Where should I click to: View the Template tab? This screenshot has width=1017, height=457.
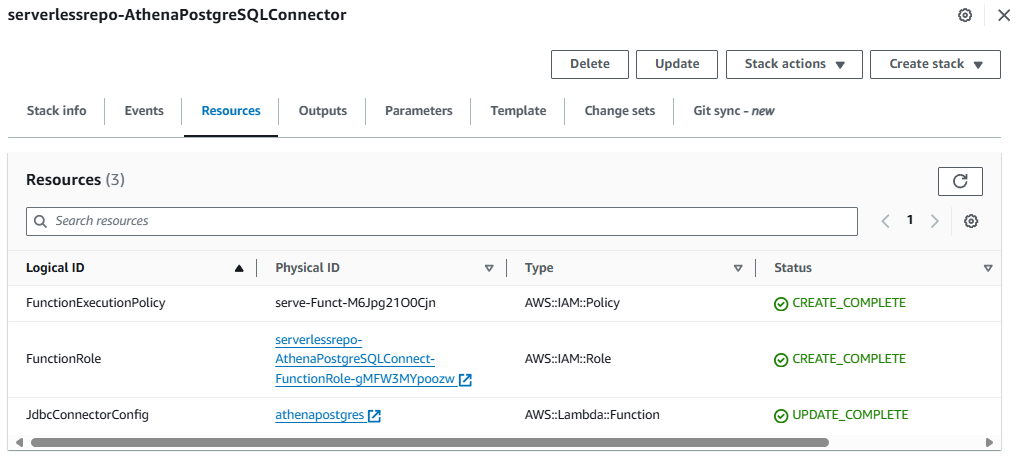[x=518, y=111]
